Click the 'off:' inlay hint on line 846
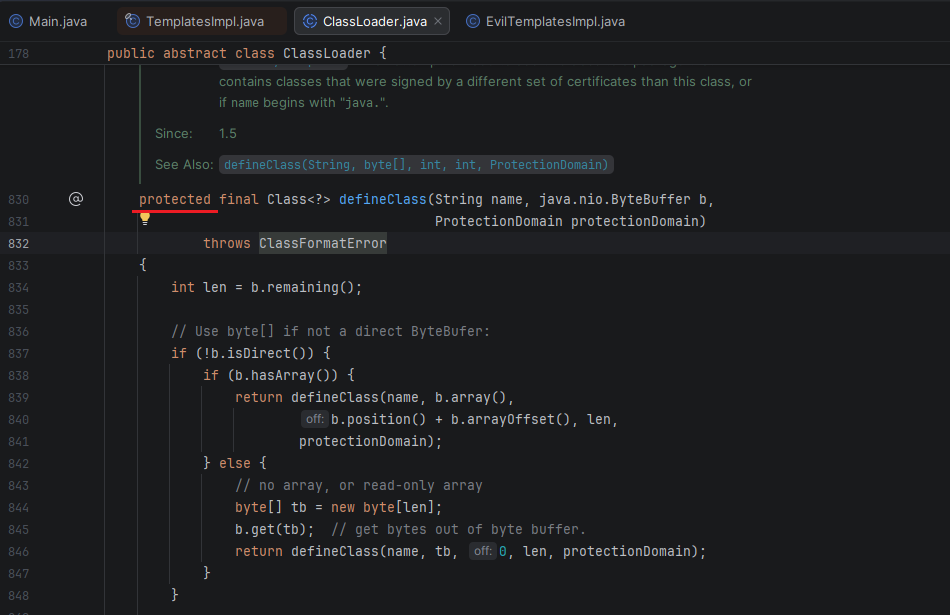Viewport: 950px width, 615px height. point(482,551)
